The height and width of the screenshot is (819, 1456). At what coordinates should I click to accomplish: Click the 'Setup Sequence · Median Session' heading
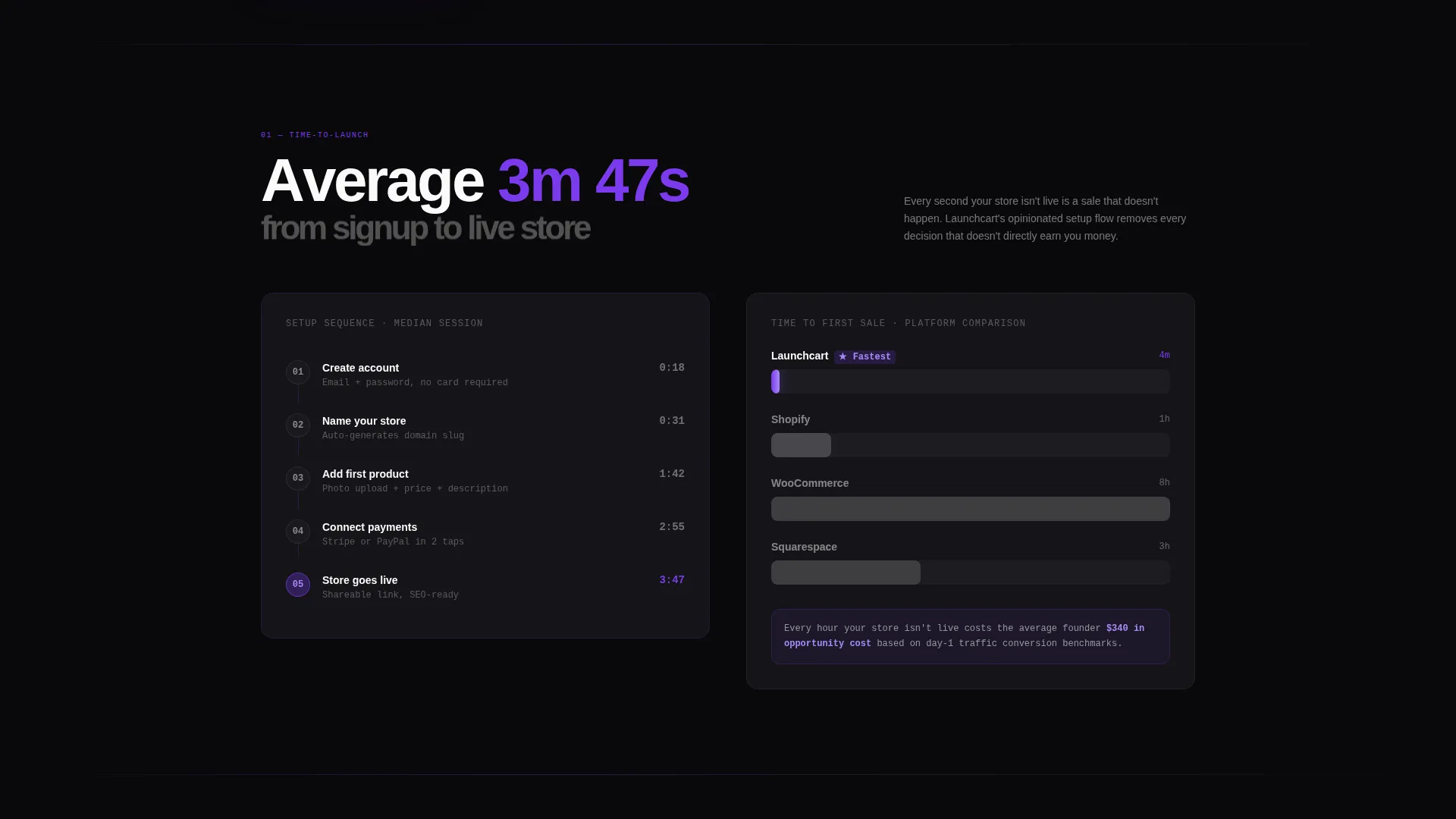(x=384, y=324)
